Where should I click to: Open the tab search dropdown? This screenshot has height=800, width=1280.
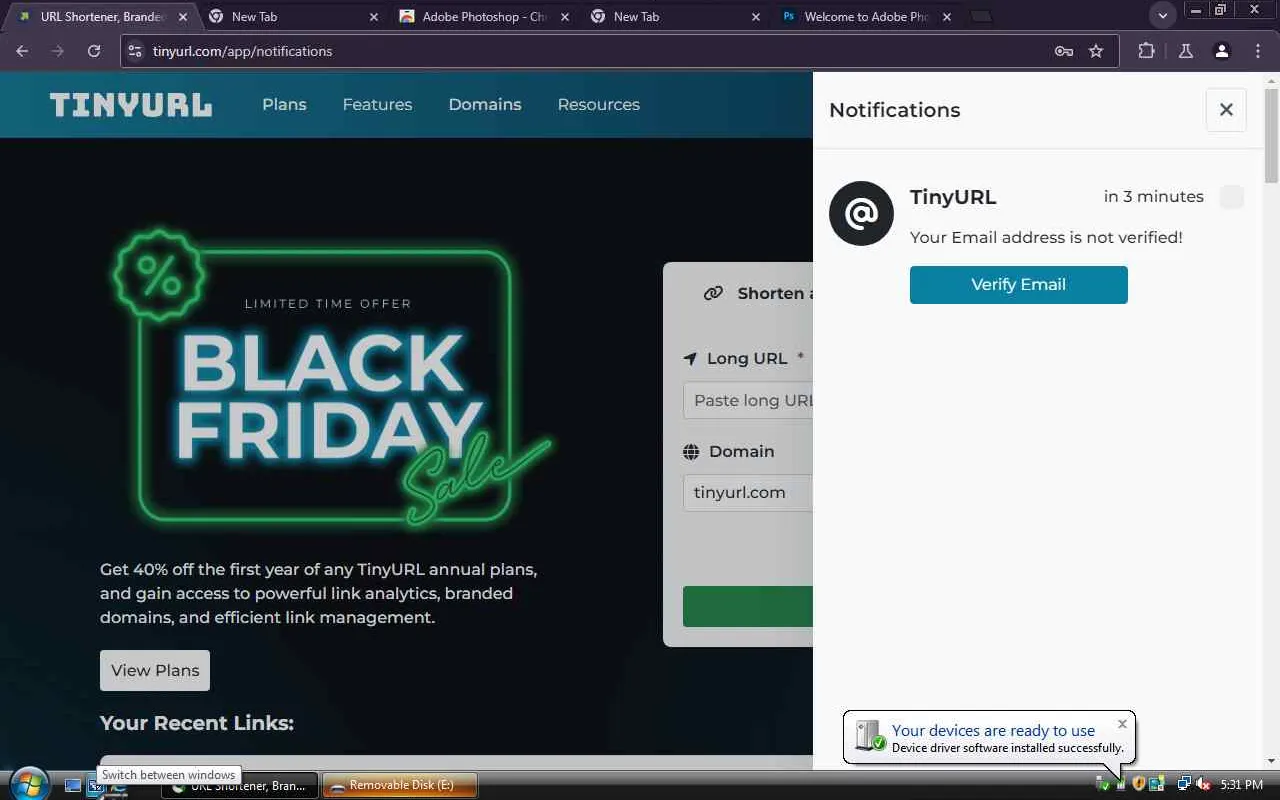pos(1162,16)
